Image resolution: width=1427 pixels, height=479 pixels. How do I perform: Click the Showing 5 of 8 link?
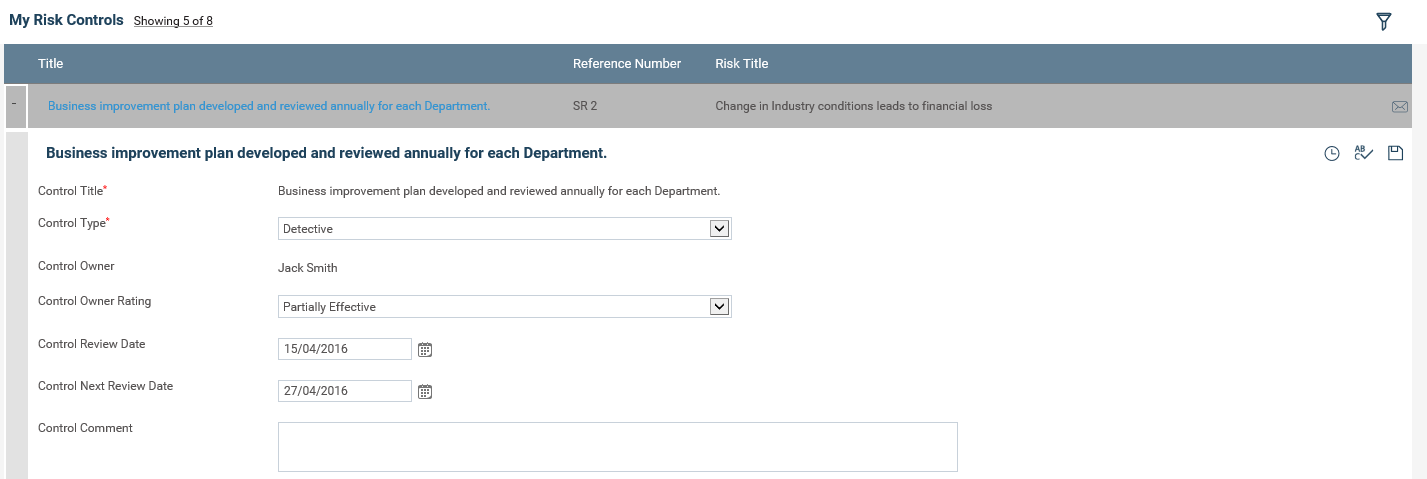click(173, 21)
